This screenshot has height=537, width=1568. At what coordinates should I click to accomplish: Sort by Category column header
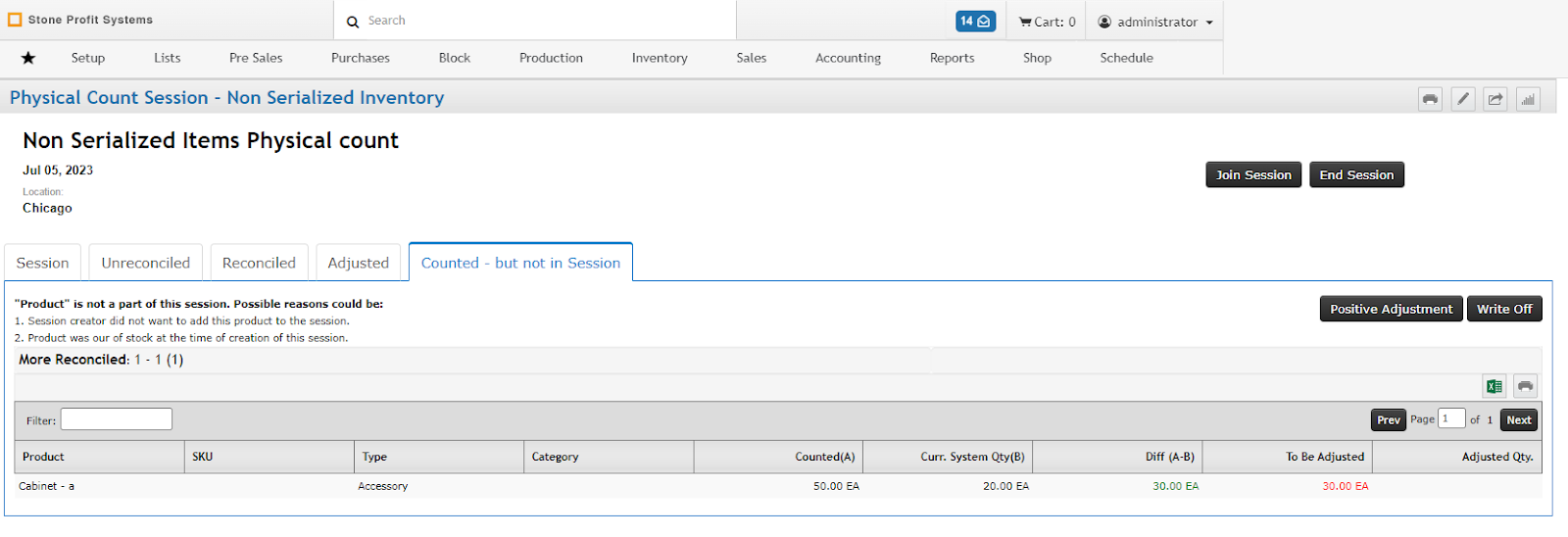[609, 457]
